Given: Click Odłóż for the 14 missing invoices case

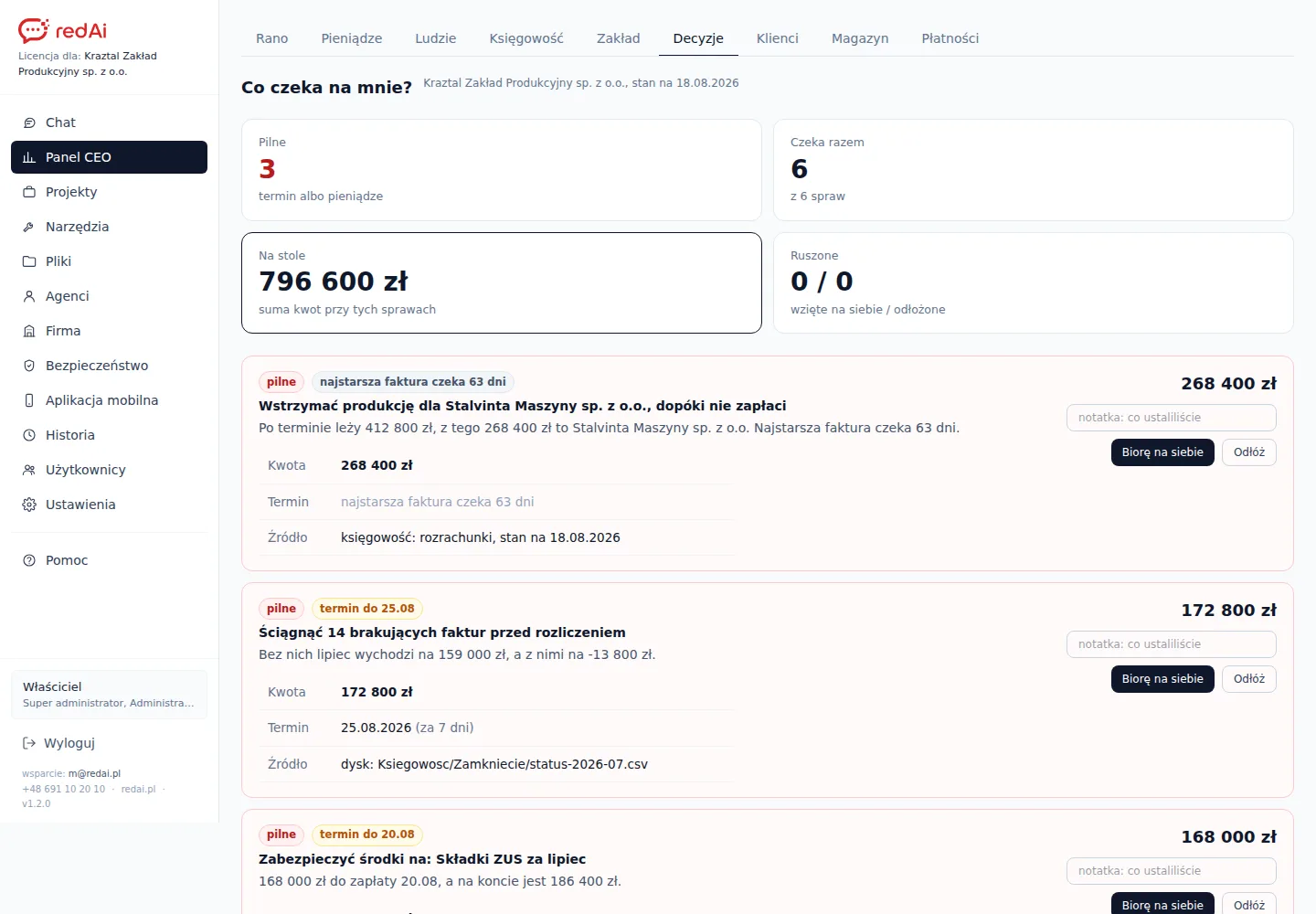Looking at the screenshot, I should tap(1249, 679).
